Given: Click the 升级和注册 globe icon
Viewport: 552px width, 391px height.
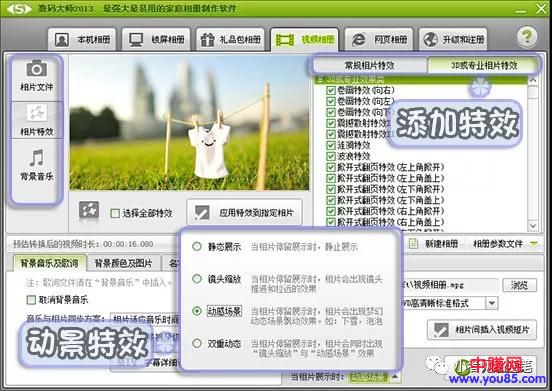Looking at the screenshot, I should [431, 40].
